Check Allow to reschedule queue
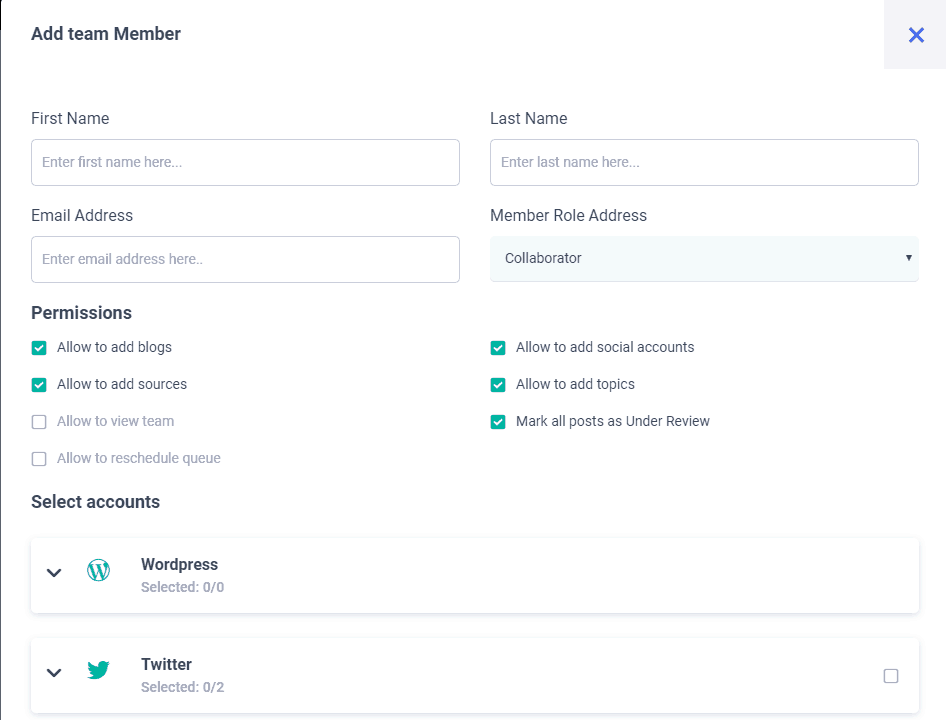 pos(39,459)
